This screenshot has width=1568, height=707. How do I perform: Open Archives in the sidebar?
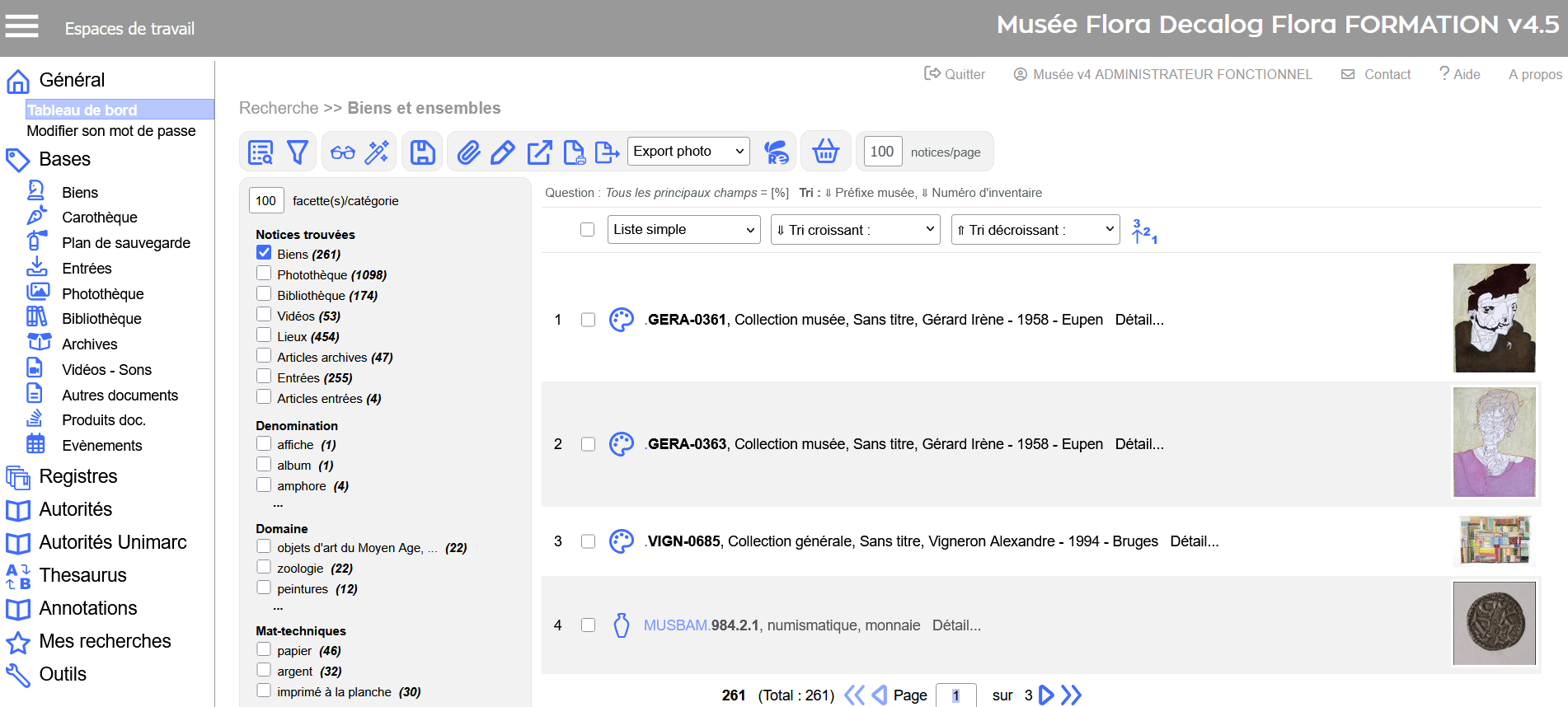[90, 344]
